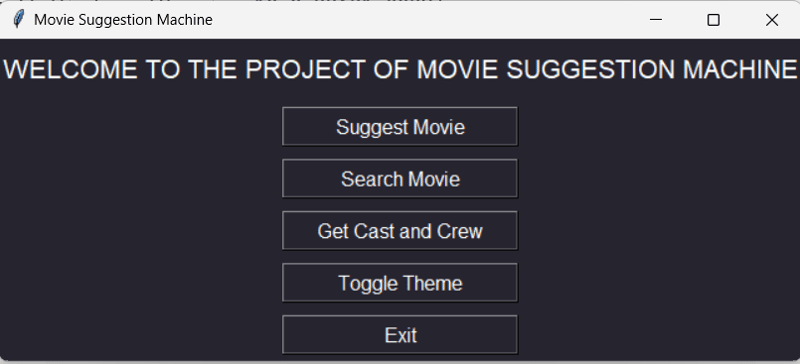Toggle Theme to switch appearance
Screen dimensions: 800x364
(400, 283)
